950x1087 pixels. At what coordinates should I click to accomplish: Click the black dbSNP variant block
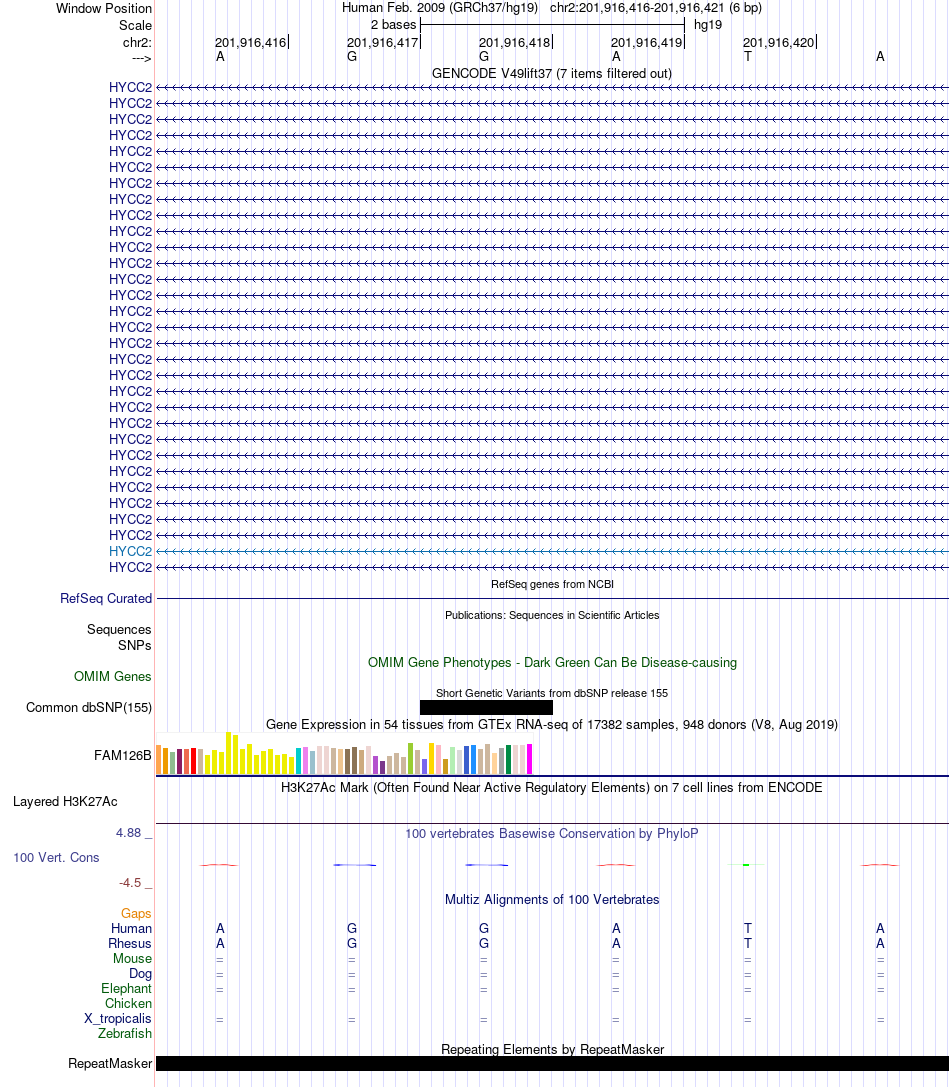486,708
